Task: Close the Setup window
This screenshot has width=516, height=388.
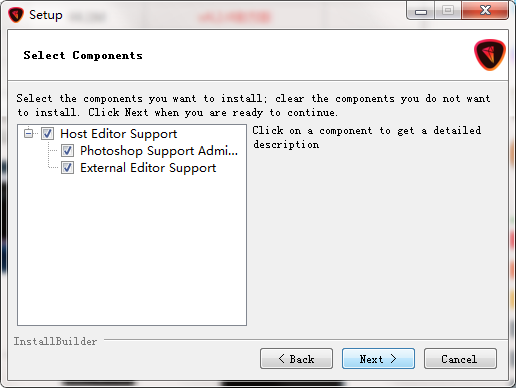Action: tap(485, 11)
